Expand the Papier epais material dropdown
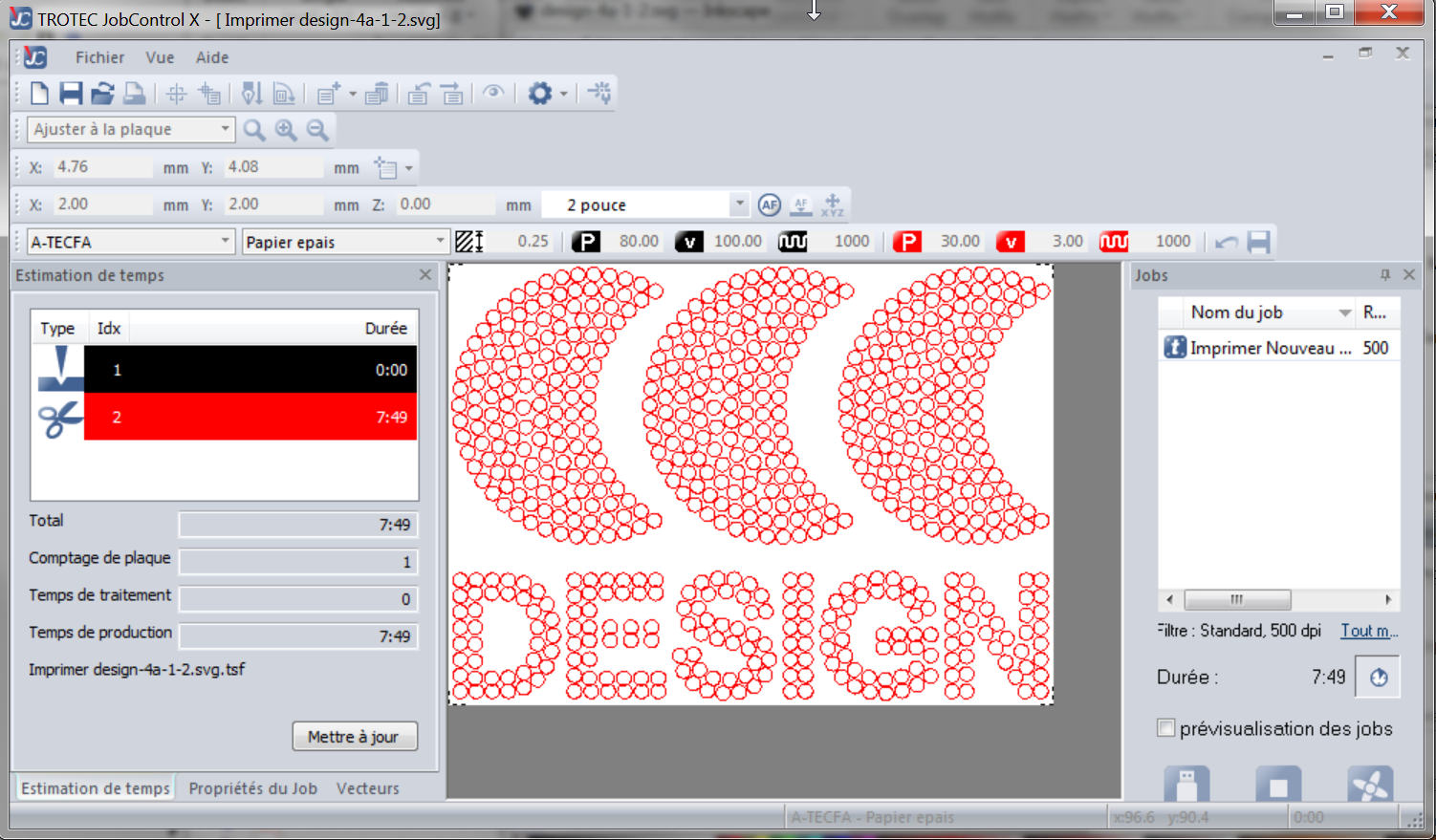The height and width of the screenshot is (840, 1436). coord(440,242)
